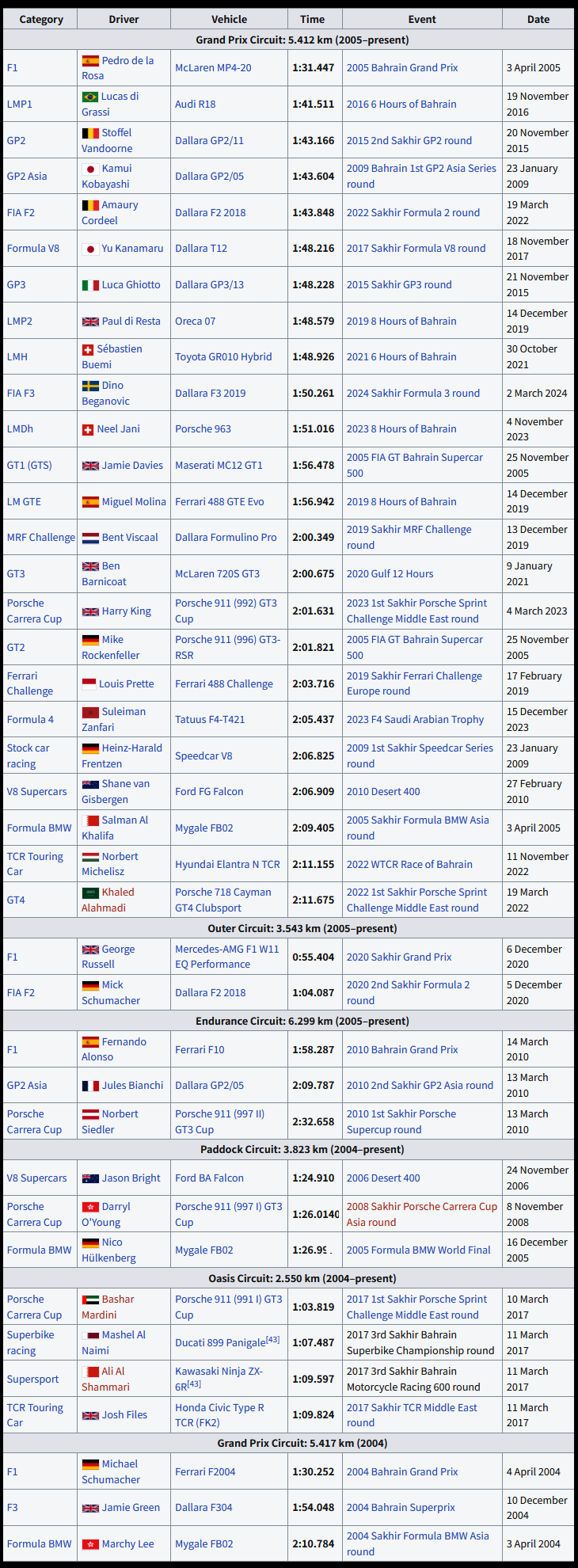Viewport: 578px width, 1568px height.
Task: Open the Toyota GR010 Hybrid link
Action: pyautogui.click(x=223, y=357)
